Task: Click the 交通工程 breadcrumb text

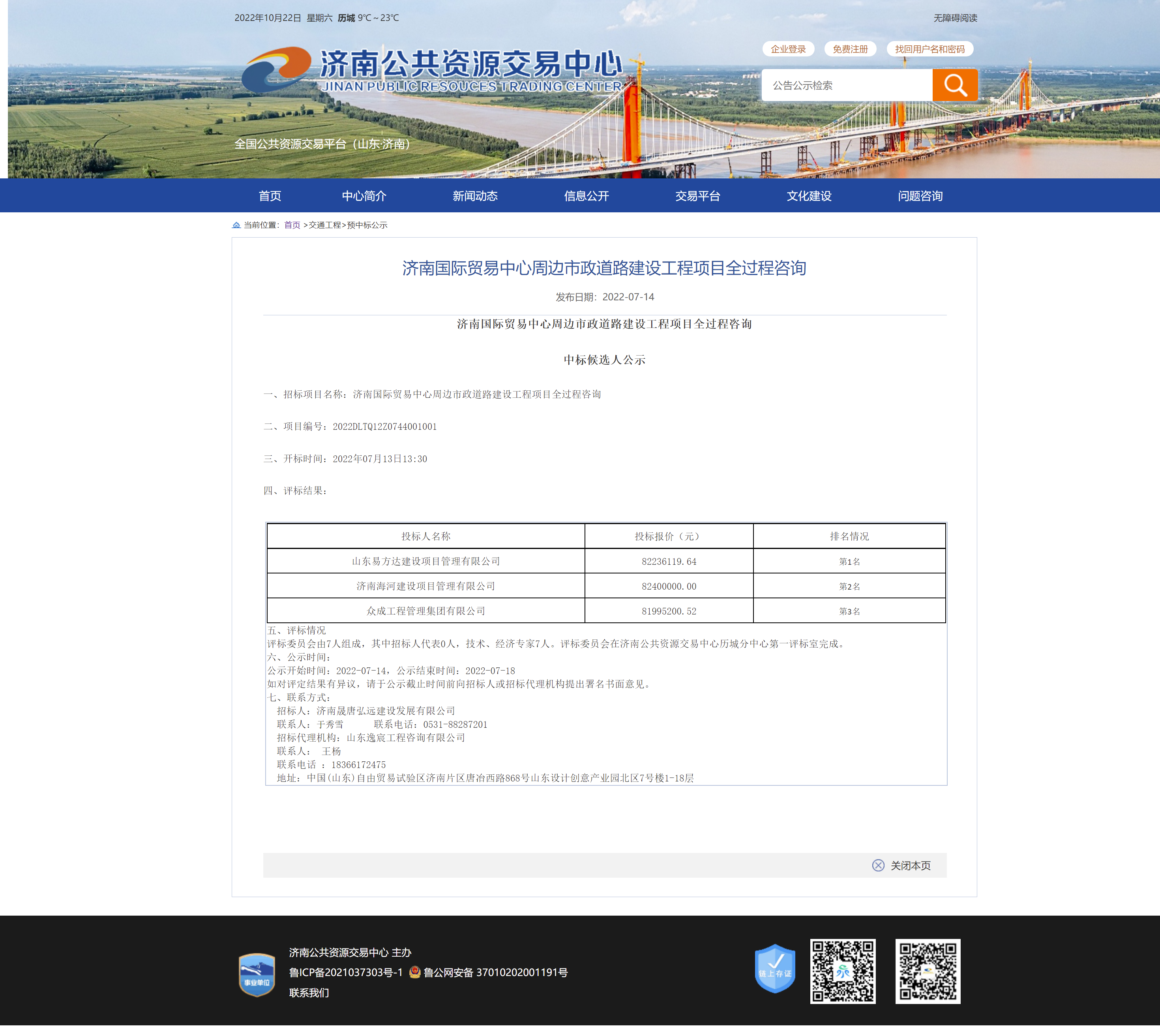Action: point(325,225)
